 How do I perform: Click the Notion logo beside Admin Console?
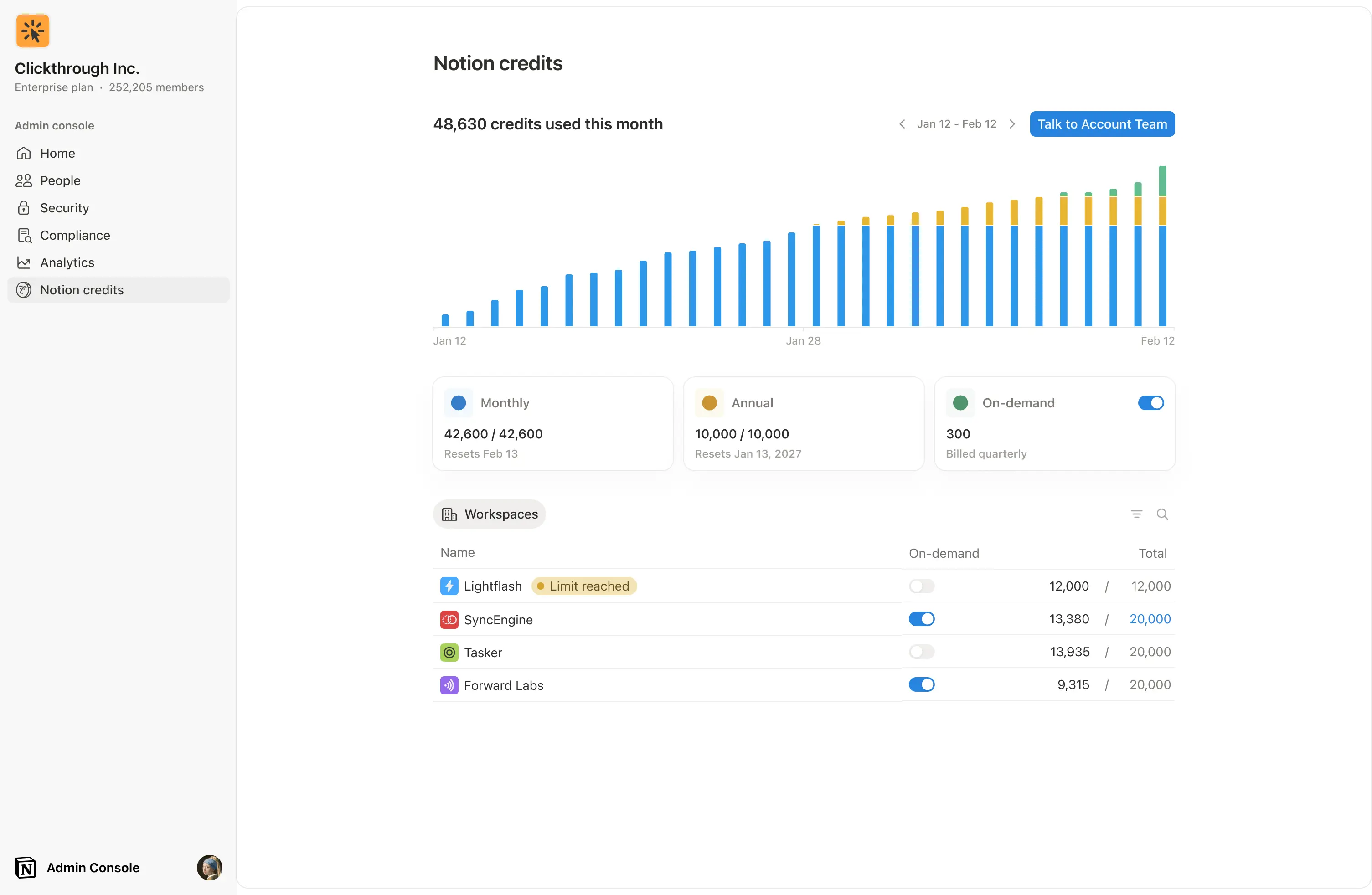click(26, 867)
